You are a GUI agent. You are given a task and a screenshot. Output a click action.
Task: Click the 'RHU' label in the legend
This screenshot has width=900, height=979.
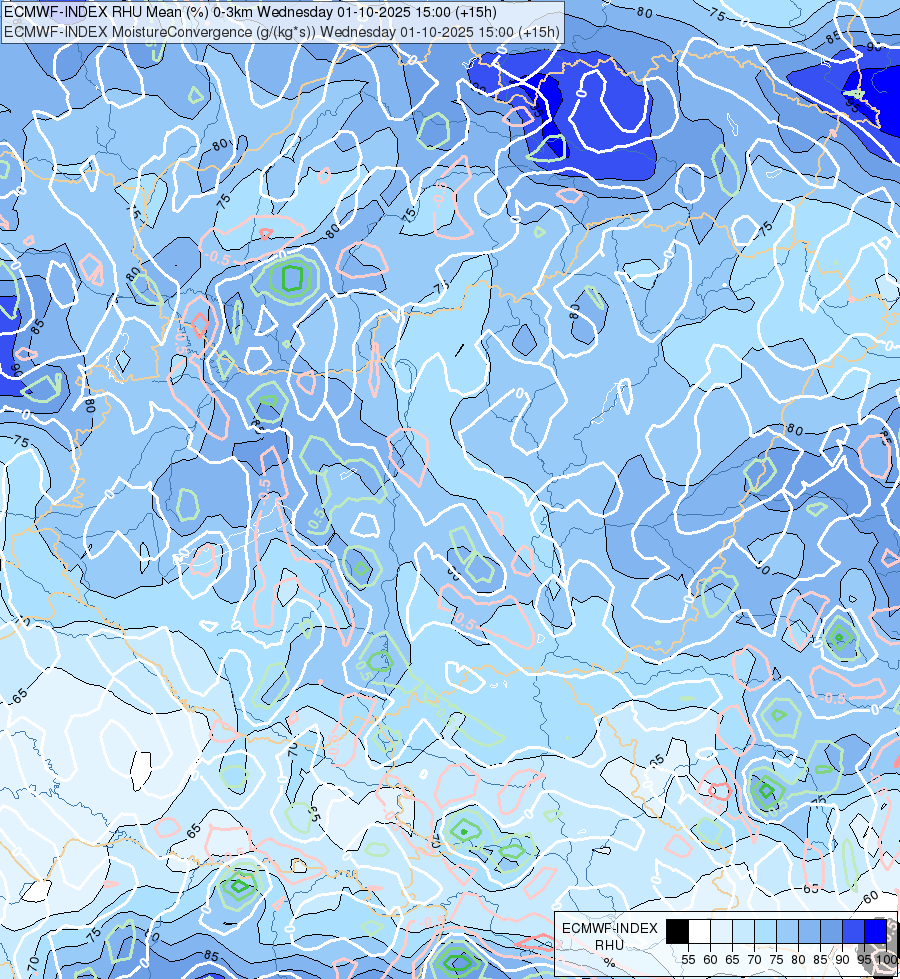pos(610,945)
